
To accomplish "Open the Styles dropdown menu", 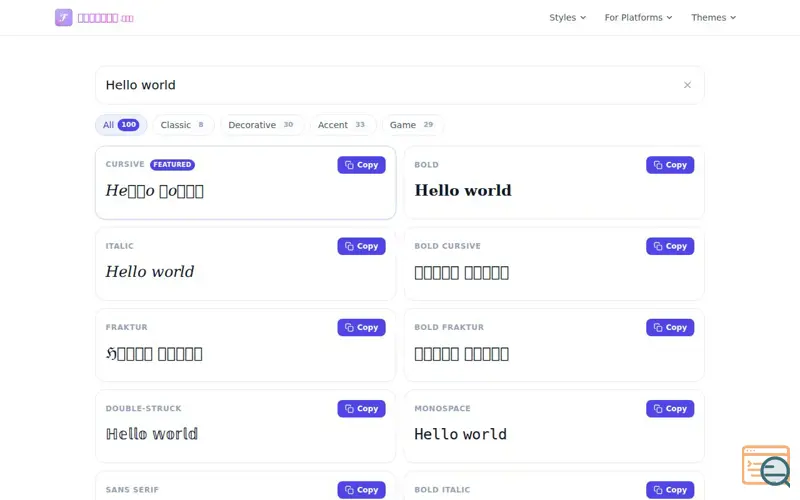I will pos(567,17).
